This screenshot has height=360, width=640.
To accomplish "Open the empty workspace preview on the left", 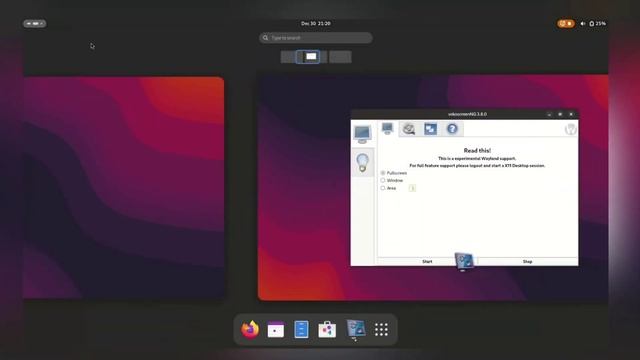I will (124, 188).
